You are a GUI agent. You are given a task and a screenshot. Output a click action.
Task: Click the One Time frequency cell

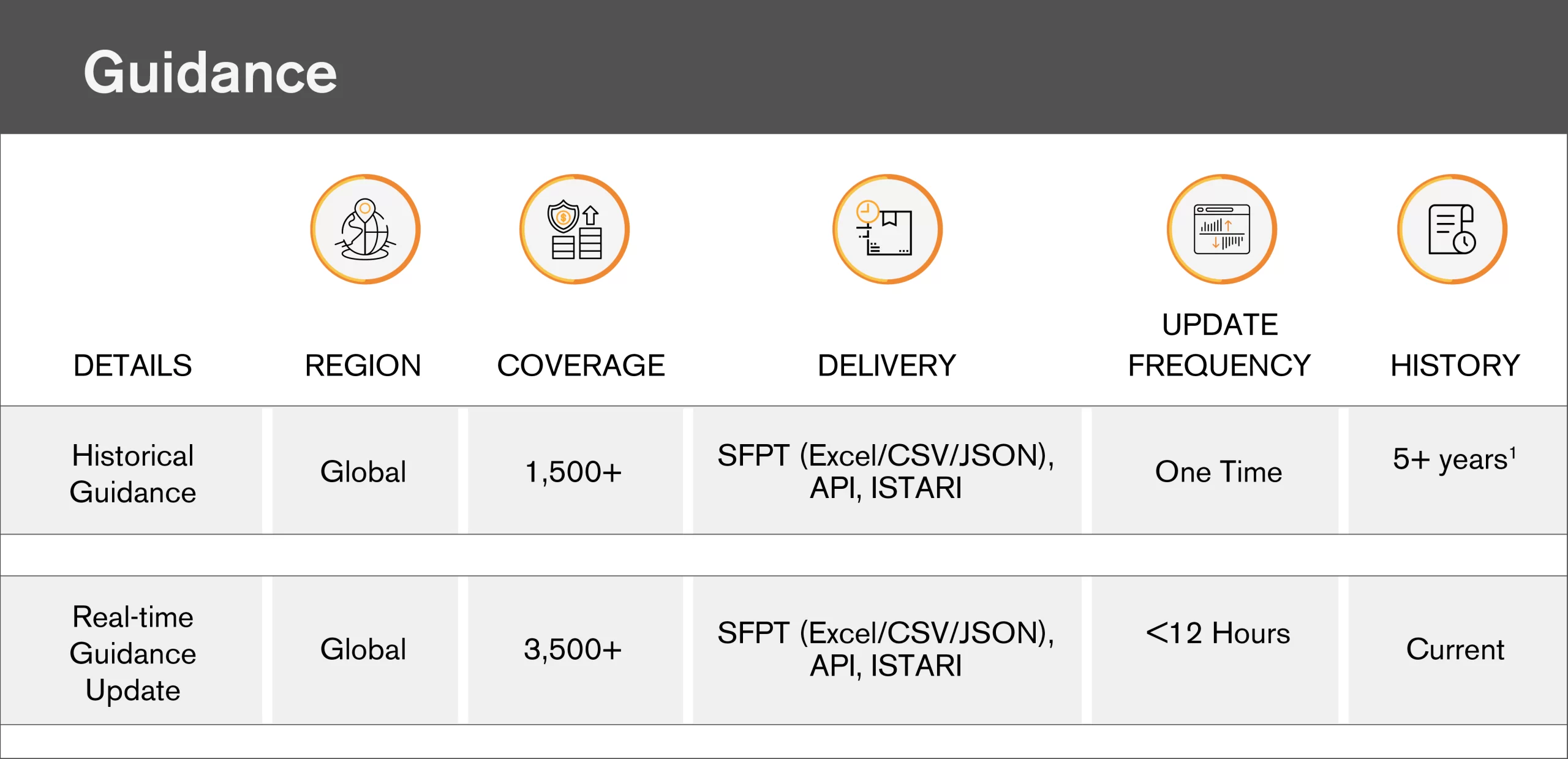1218,472
